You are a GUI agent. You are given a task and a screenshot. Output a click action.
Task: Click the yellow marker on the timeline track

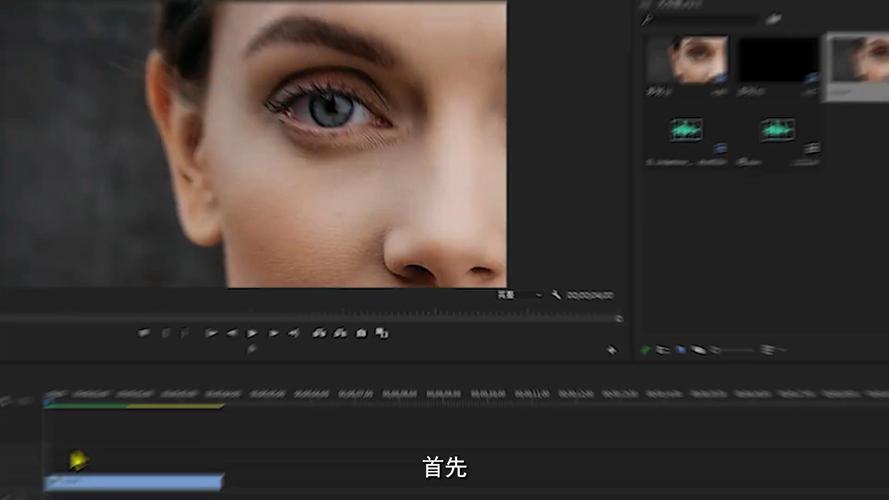[78, 460]
